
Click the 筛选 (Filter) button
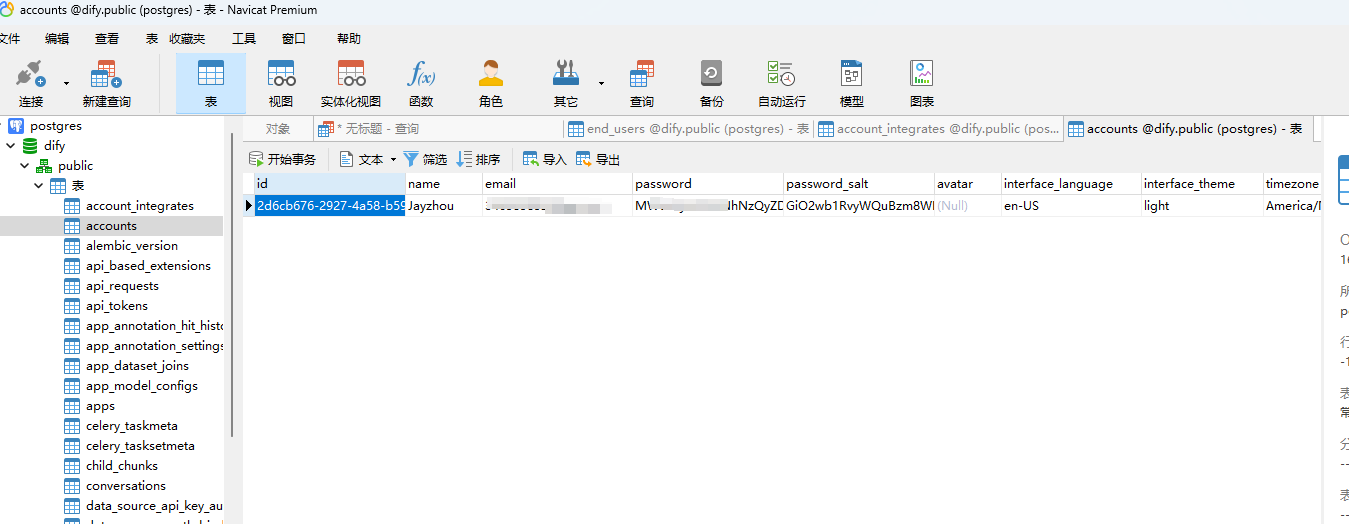click(425, 159)
